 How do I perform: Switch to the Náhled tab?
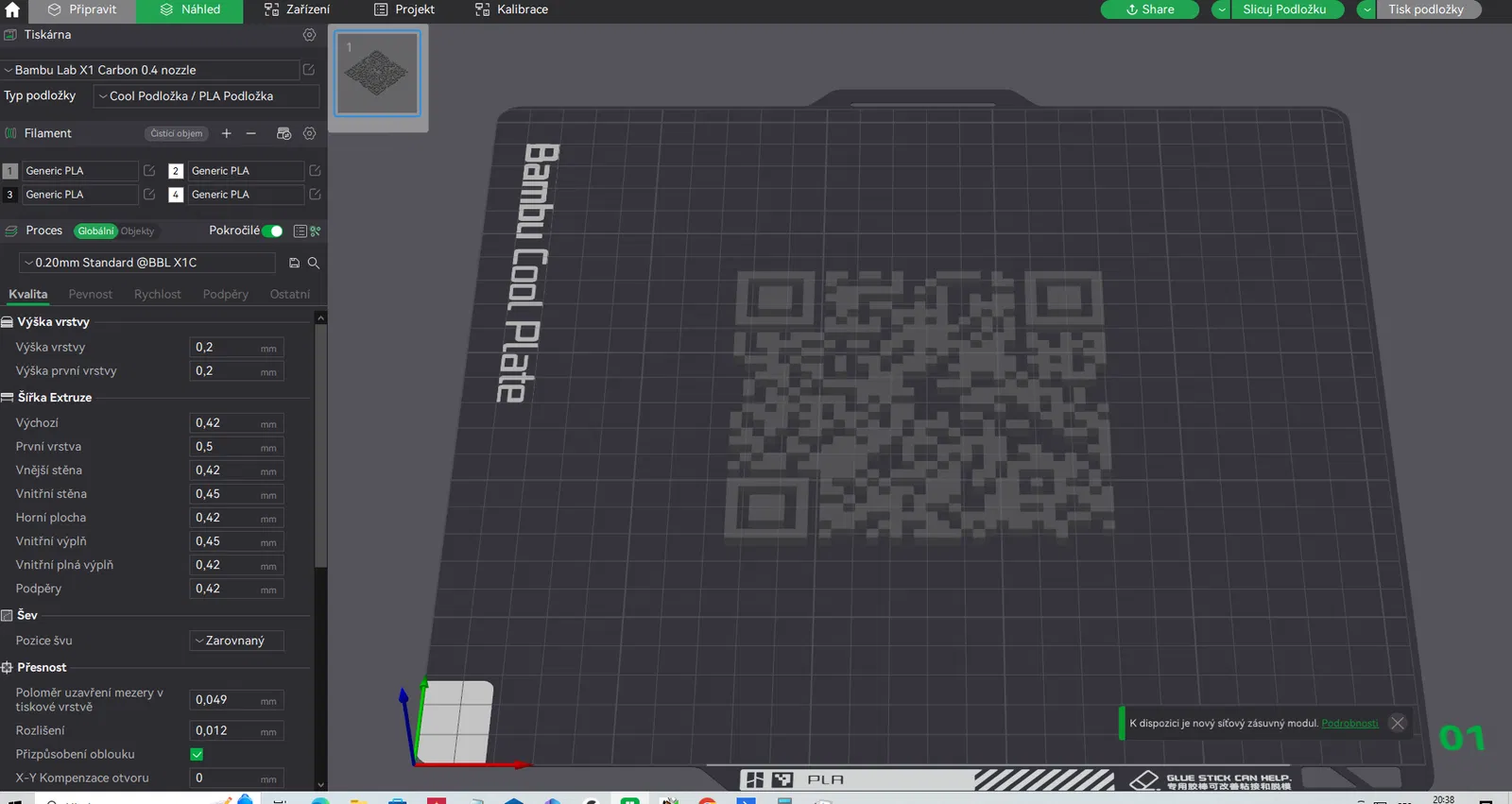190,9
